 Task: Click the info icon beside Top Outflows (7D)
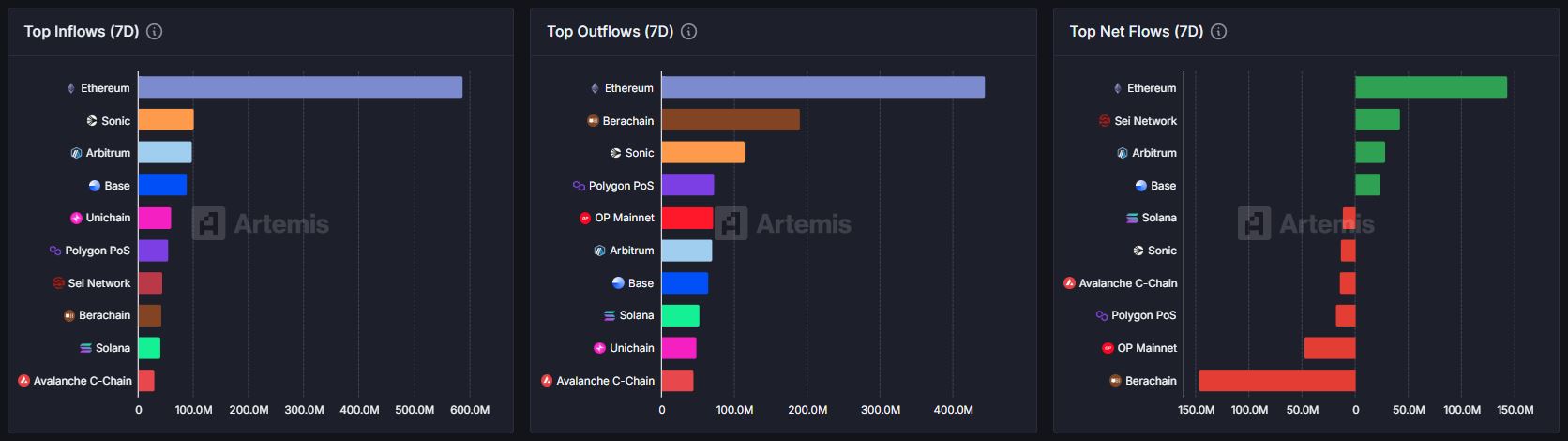coord(688,31)
